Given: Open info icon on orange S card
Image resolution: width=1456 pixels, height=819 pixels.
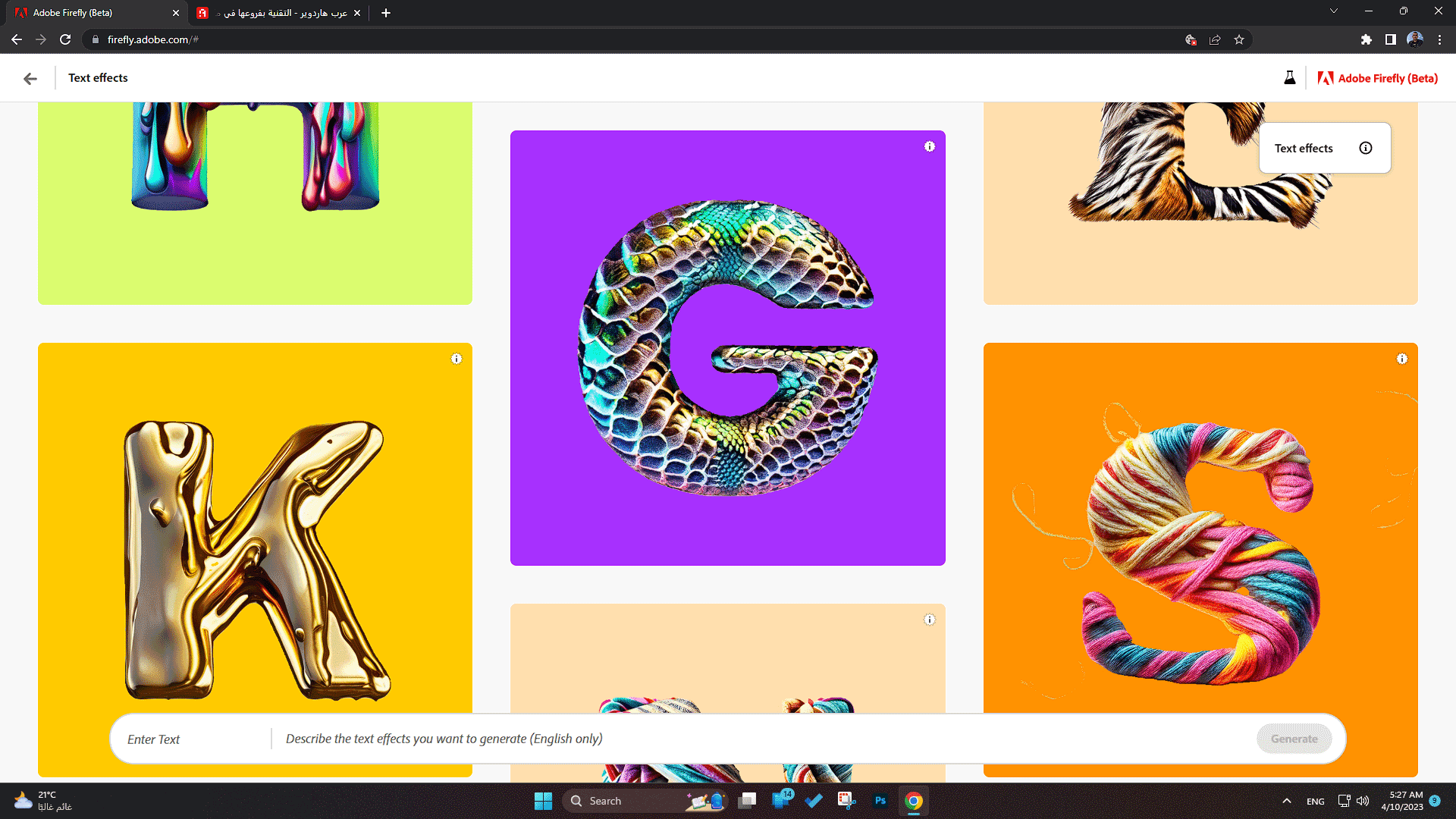Looking at the screenshot, I should [x=1402, y=359].
